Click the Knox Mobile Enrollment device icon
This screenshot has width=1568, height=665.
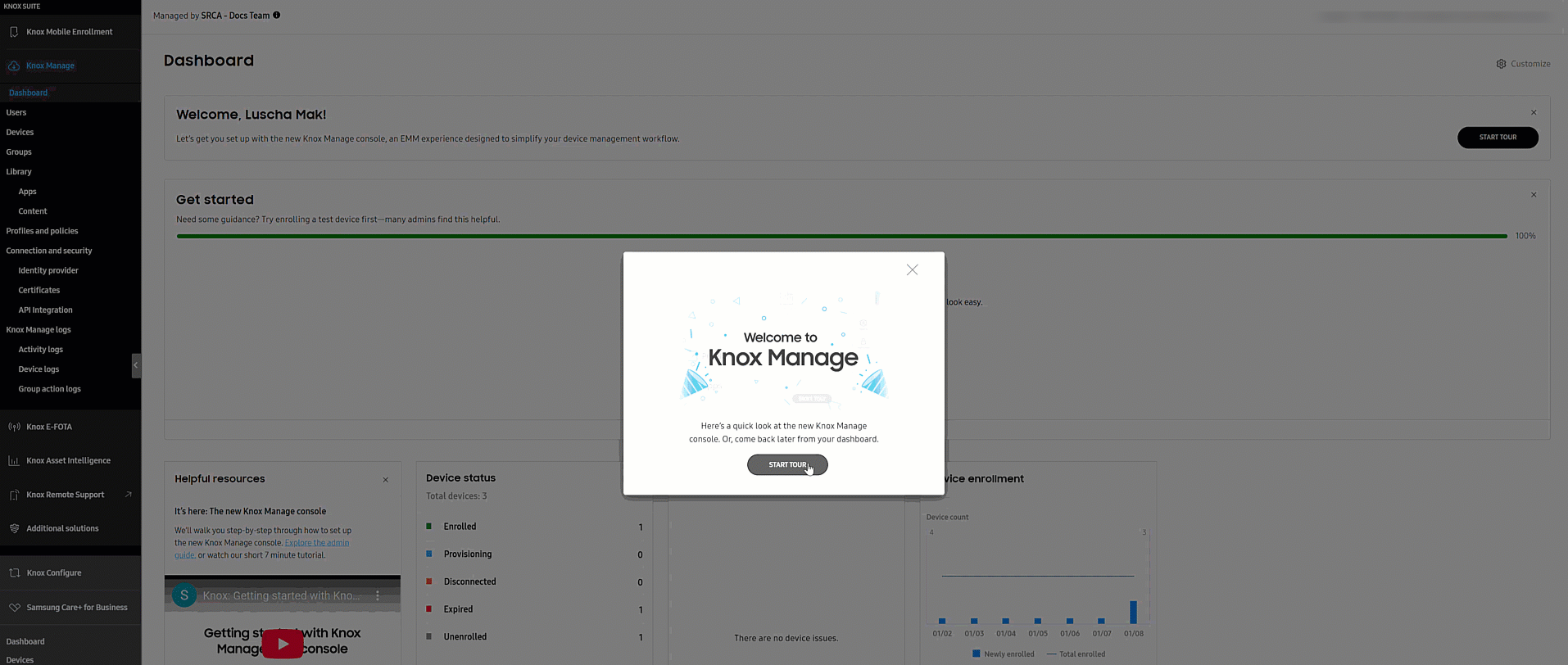click(14, 32)
